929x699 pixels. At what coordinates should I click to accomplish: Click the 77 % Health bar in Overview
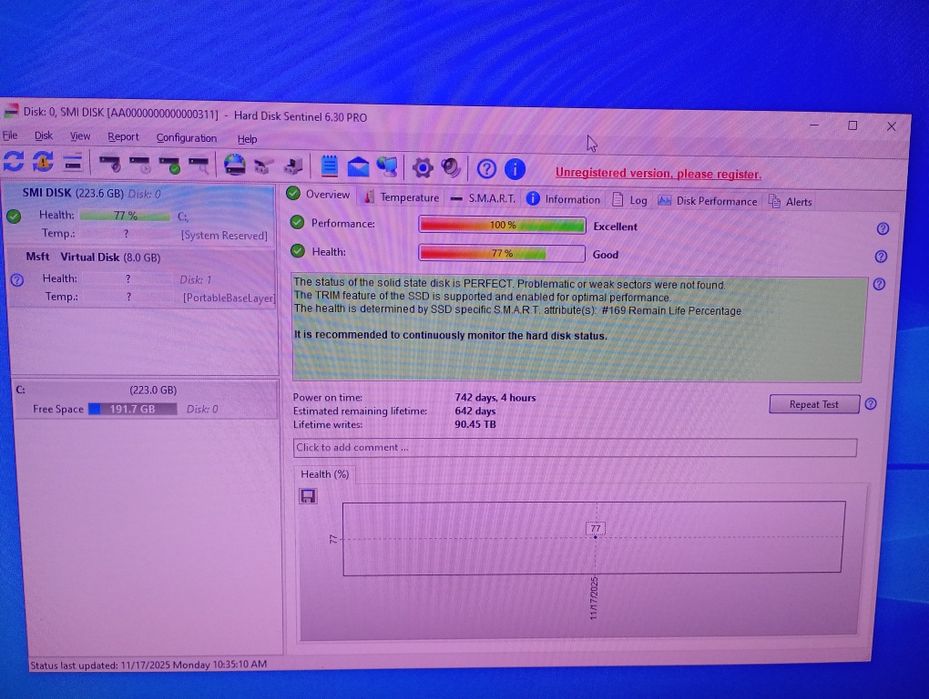[x=502, y=253]
